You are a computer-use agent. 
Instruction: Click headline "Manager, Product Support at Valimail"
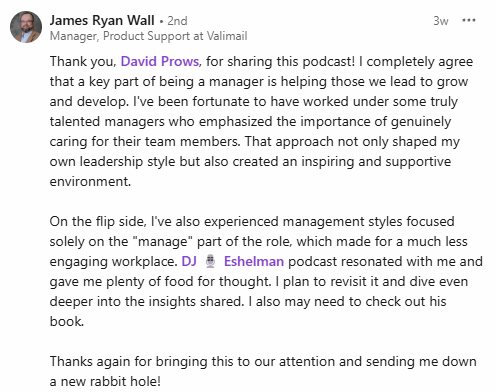click(148, 36)
